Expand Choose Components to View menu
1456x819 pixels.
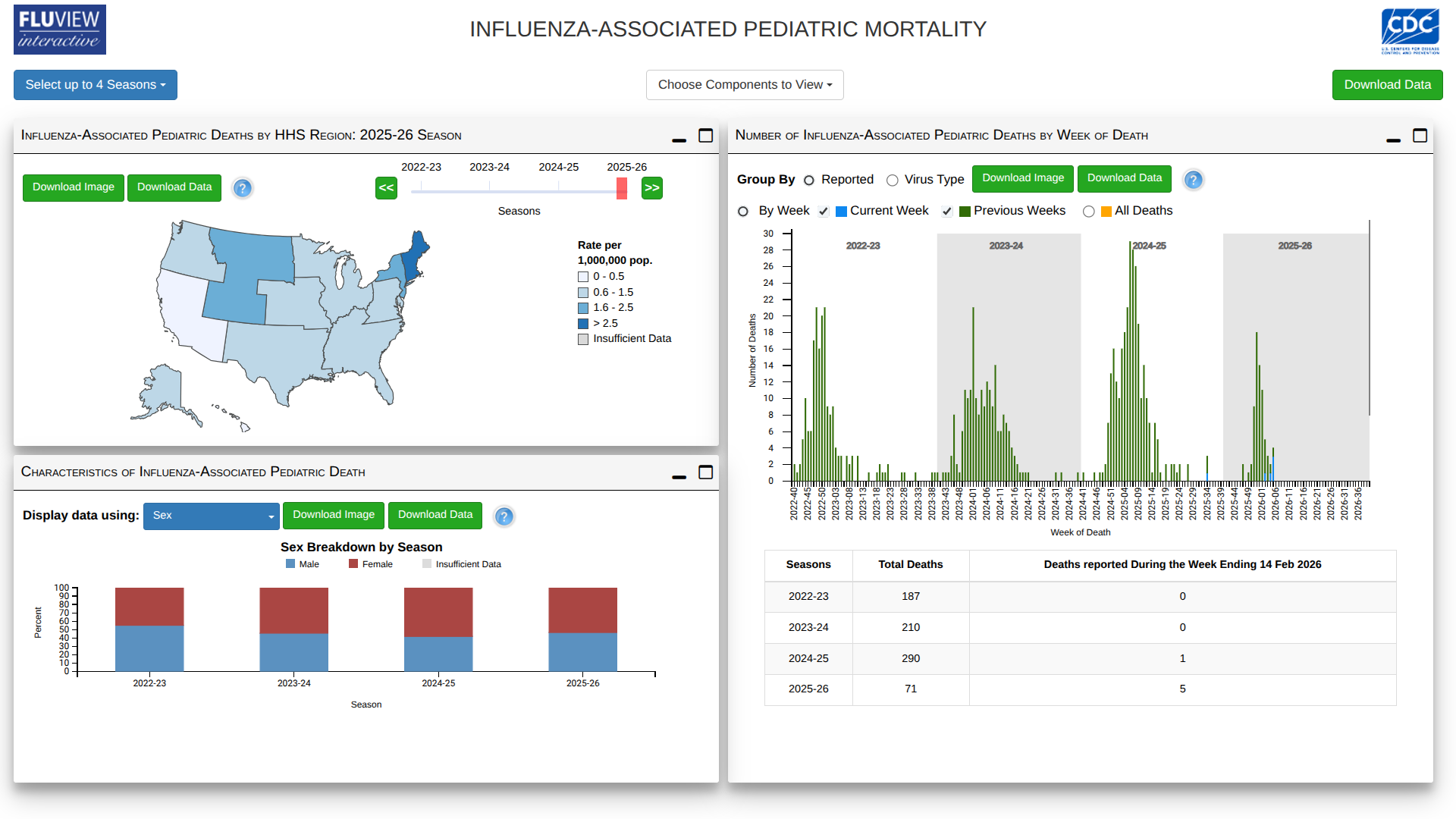coord(745,85)
